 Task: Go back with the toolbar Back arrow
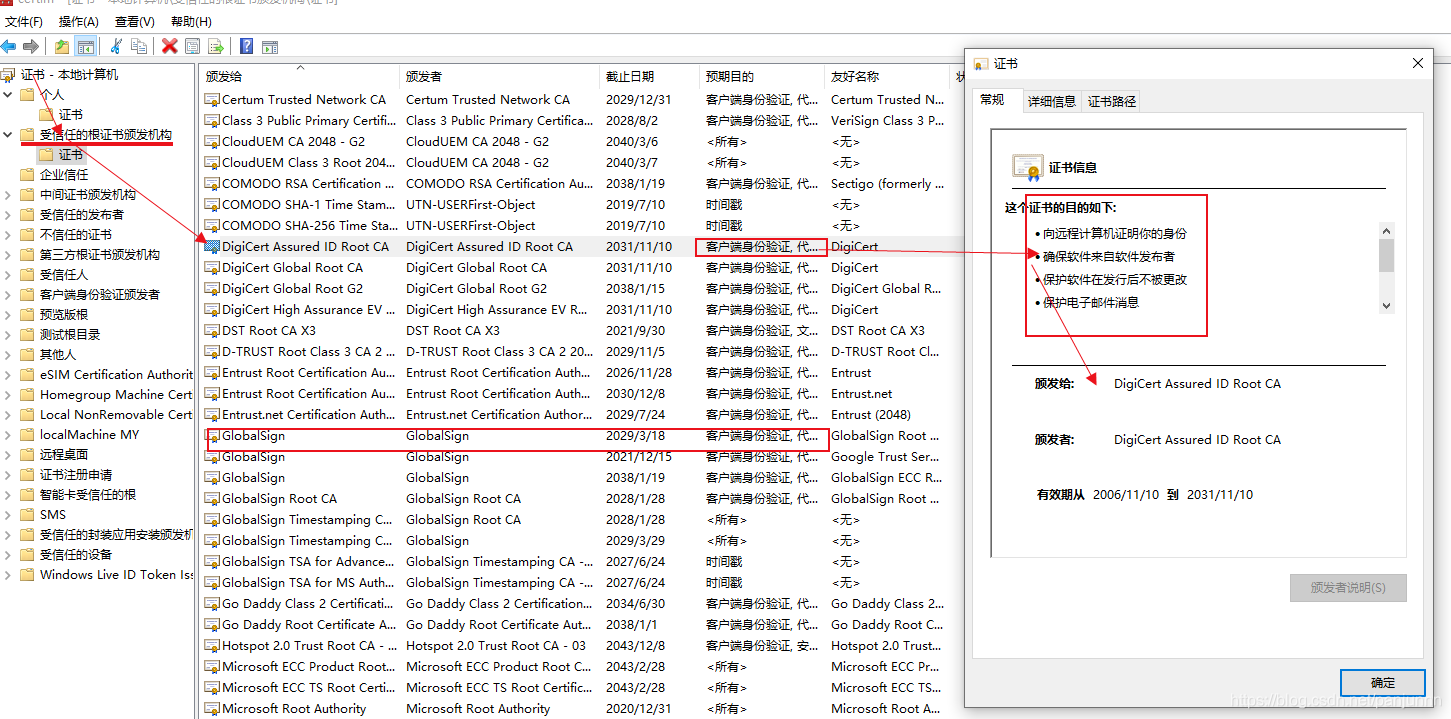[x=9, y=46]
